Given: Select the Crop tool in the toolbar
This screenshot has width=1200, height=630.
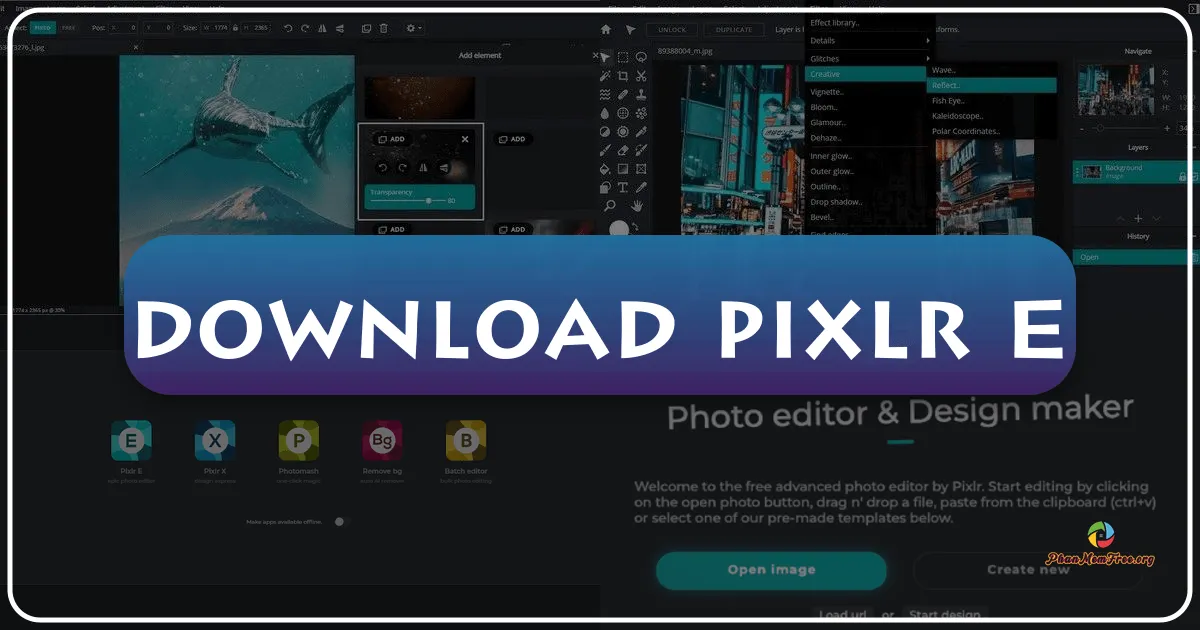Looking at the screenshot, I should tap(623, 77).
